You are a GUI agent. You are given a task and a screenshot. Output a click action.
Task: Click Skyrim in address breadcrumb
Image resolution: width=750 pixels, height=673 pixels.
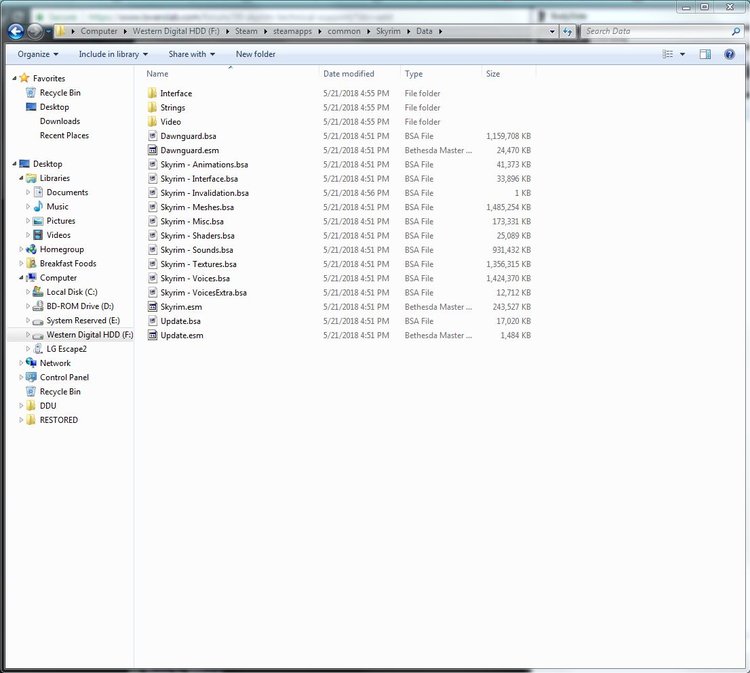(388, 32)
